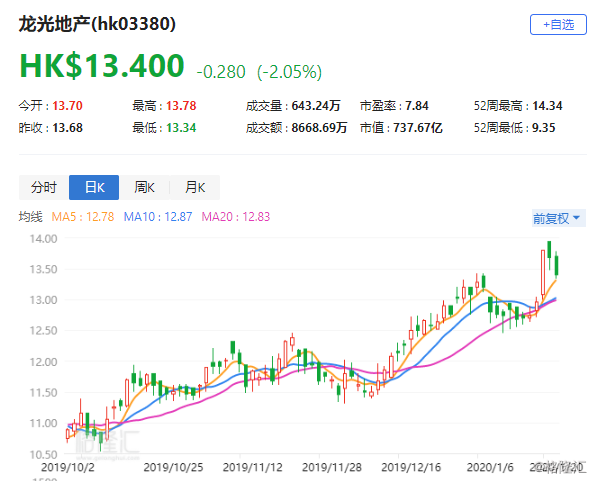Click the 2019/10/2 date axis label
The width and height of the screenshot is (594, 481).
click(x=68, y=467)
